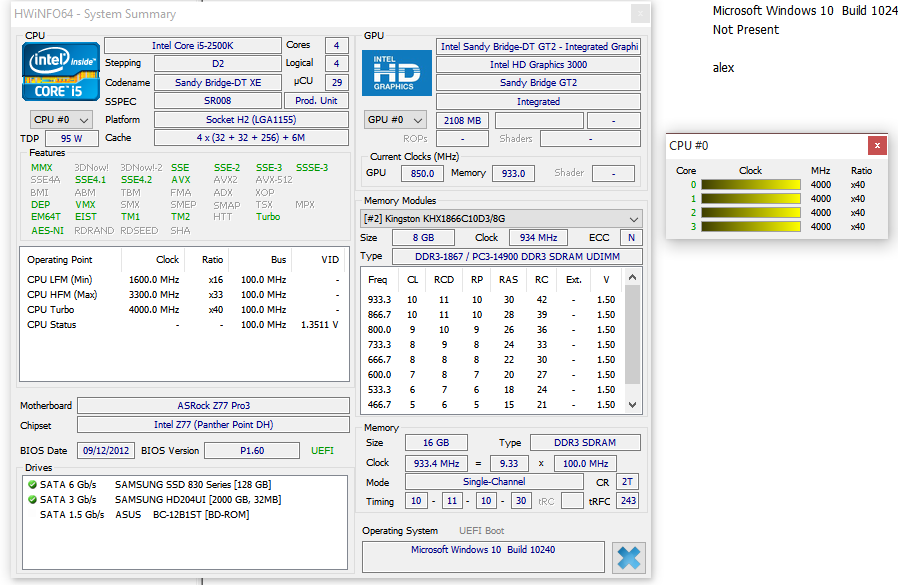Click the green UEFI label
This screenshot has height=585, width=898.
pyautogui.click(x=322, y=451)
